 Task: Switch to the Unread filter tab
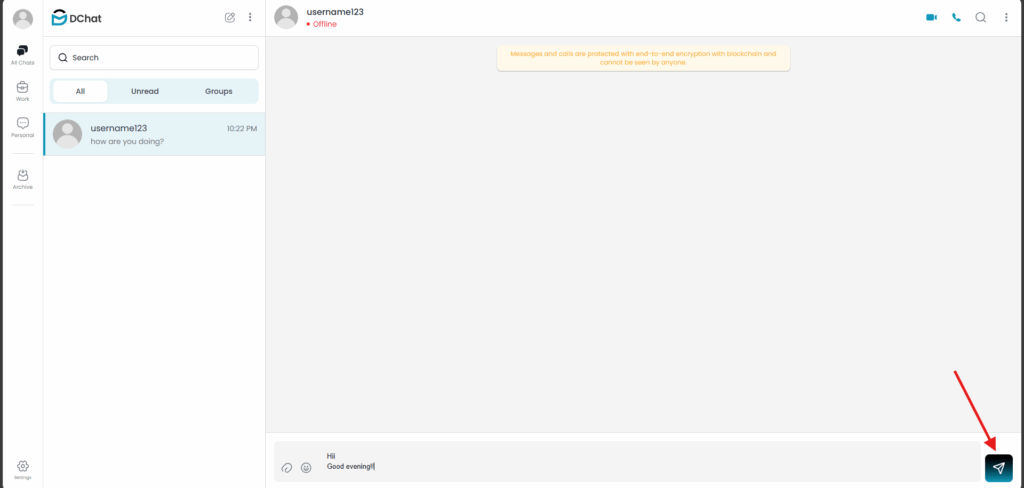(145, 91)
